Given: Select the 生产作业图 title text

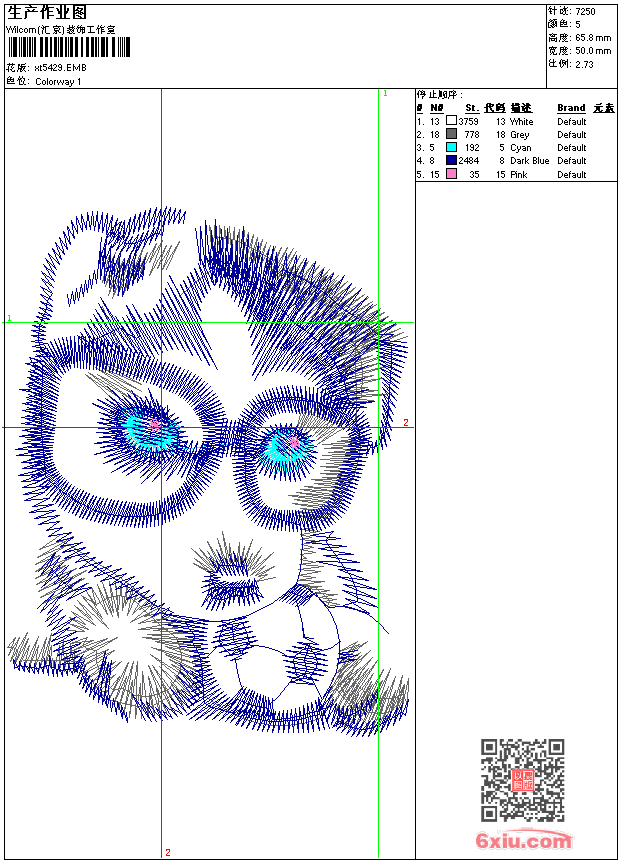Looking at the screenshot, I should click(x=47, y=12).
